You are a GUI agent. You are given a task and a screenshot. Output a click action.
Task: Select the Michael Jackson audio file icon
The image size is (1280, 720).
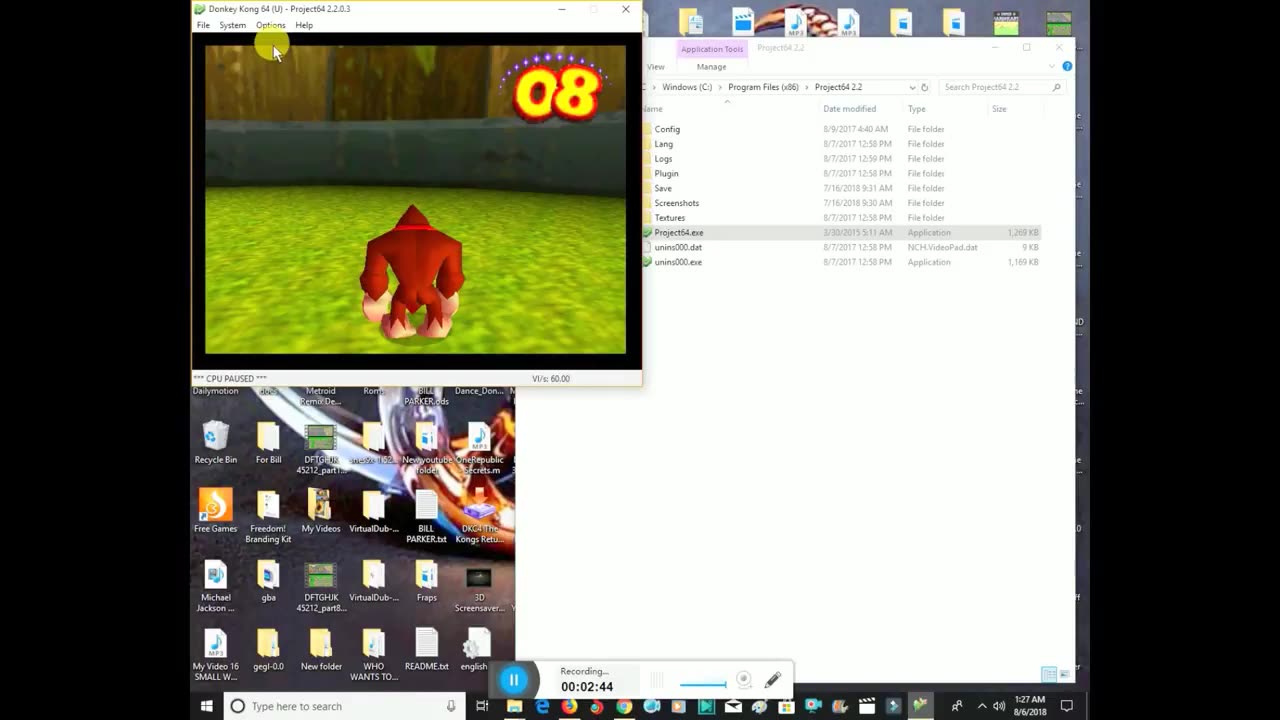[216, 586]
